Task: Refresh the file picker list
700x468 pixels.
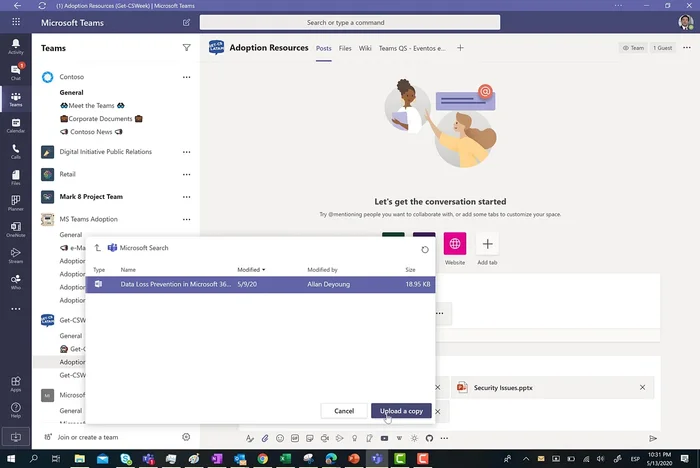Action: point(425,250)
